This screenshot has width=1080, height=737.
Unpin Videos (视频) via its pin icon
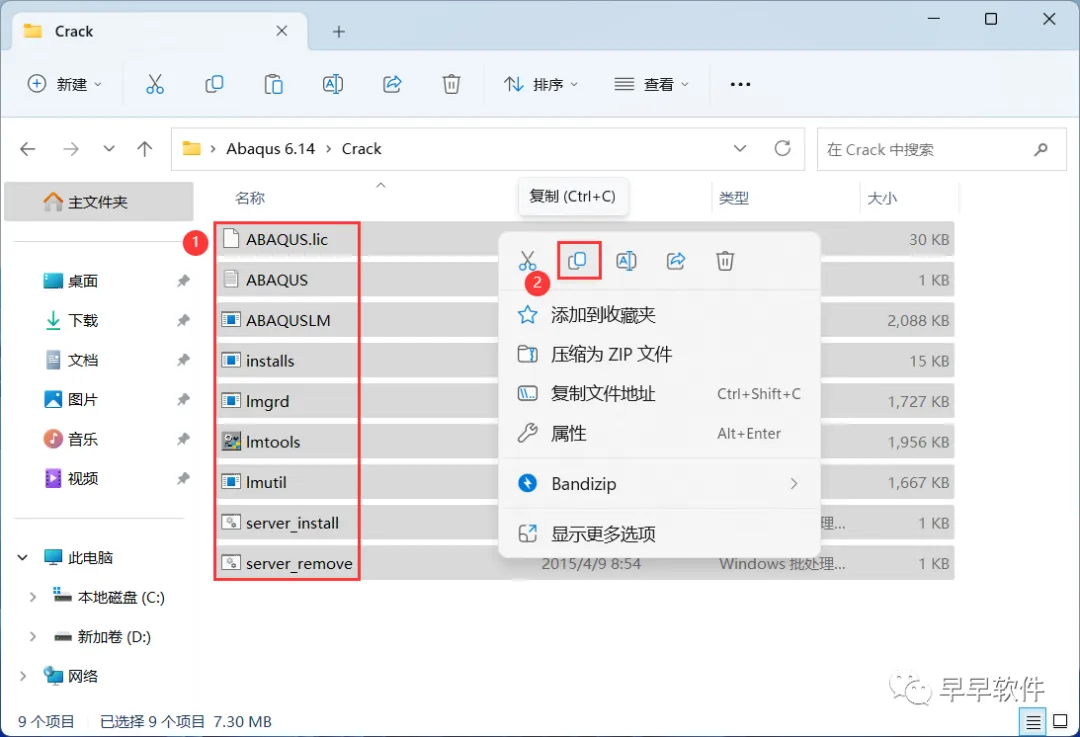coord(183,478)
